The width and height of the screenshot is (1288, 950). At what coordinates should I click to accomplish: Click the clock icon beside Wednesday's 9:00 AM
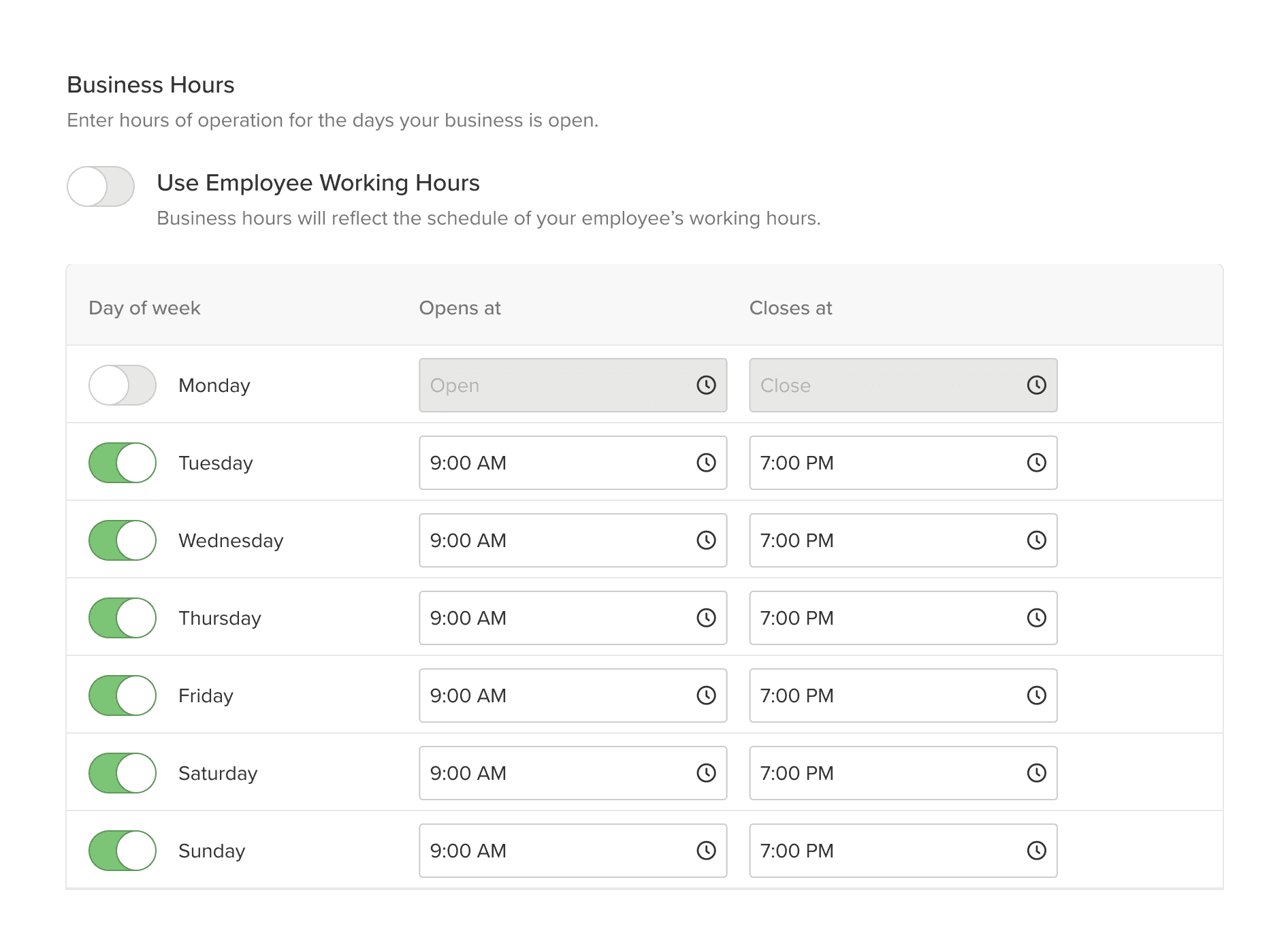point(707,540)
